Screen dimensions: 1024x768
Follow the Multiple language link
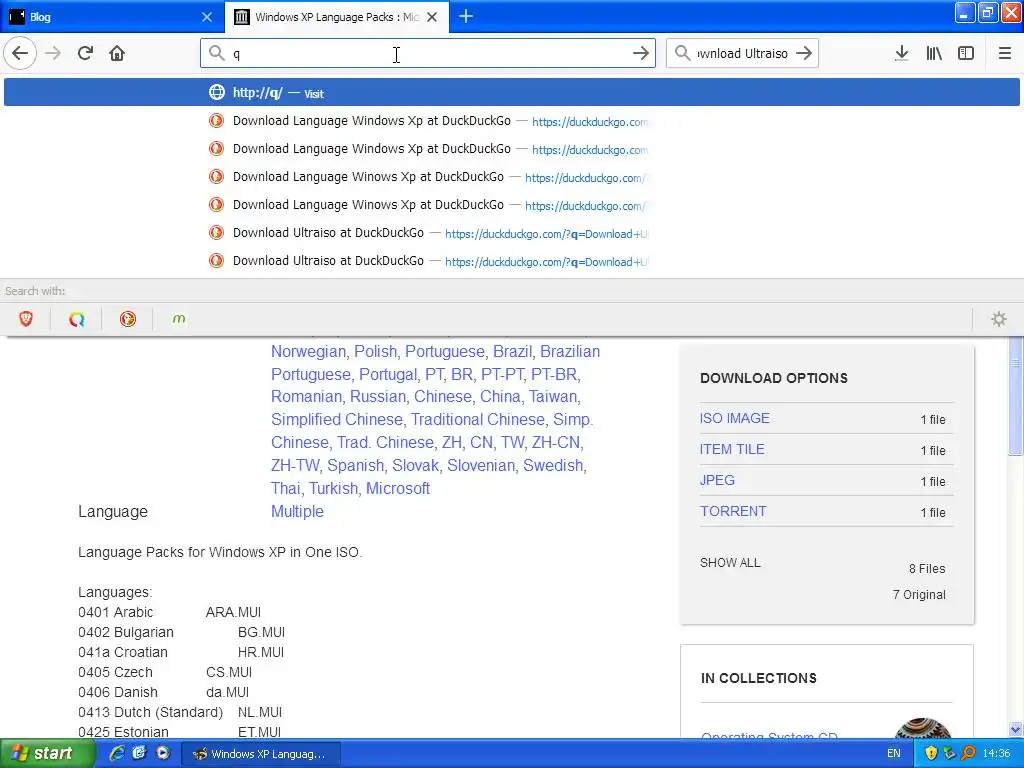tap(297, 511)
